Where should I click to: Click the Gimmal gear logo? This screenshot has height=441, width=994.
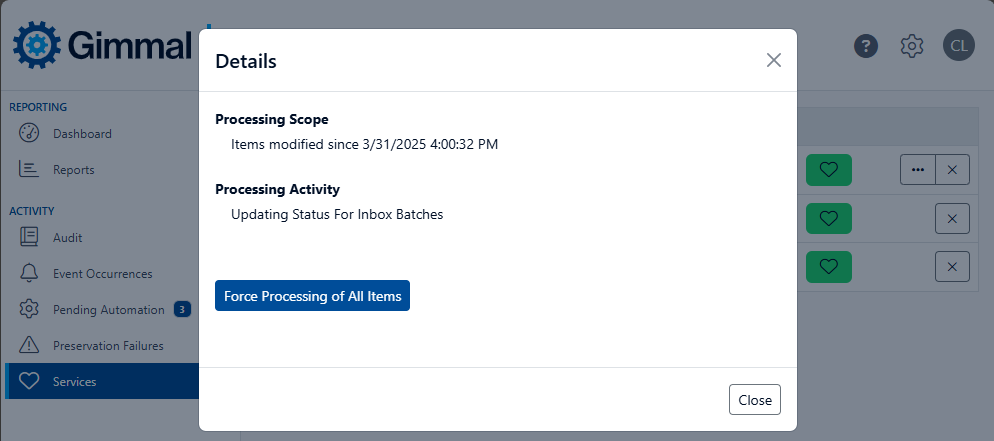(x=38, y=45)
